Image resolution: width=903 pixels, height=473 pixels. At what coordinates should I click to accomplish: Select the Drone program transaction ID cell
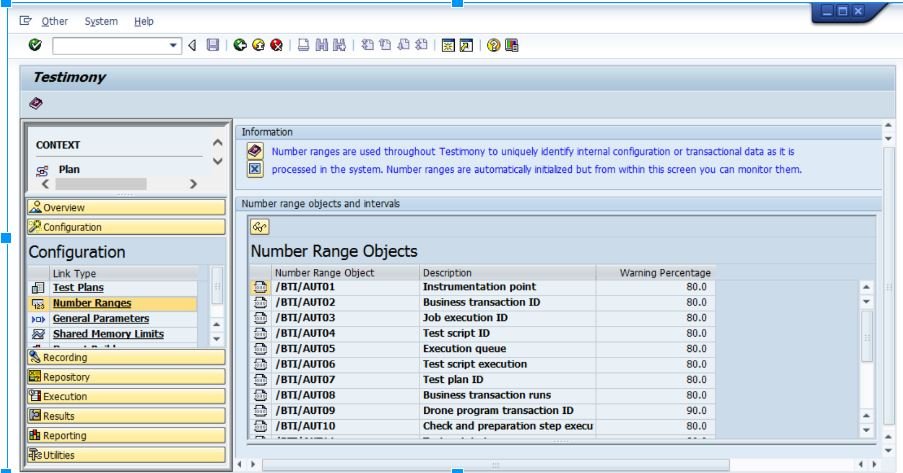[507, 411]
